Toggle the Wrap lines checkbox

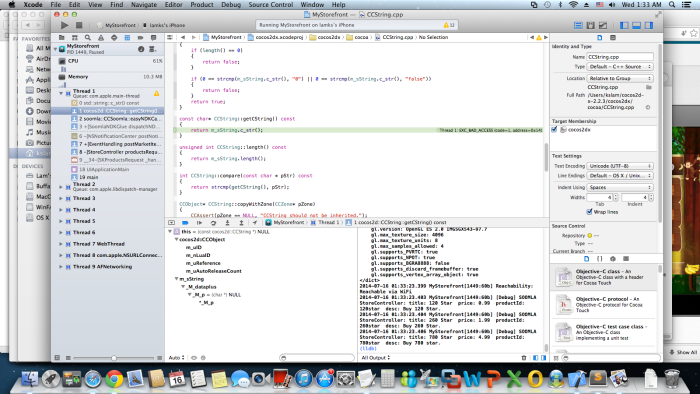[589, 212]
